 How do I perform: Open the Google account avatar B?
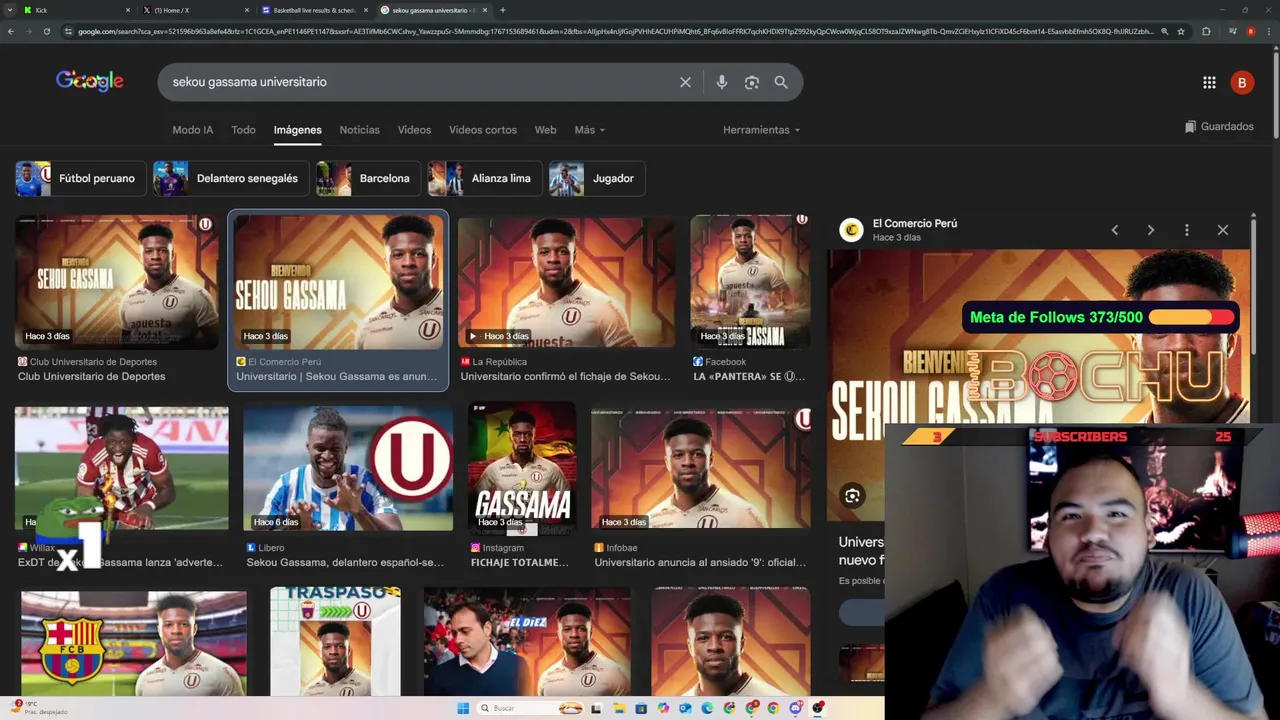[1242, 83]
